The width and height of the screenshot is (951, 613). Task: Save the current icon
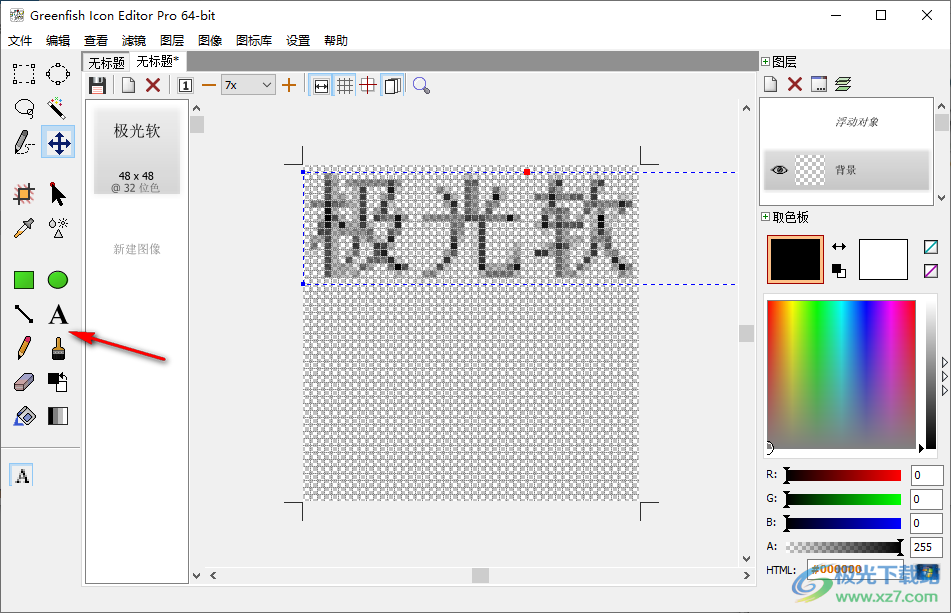96,85
